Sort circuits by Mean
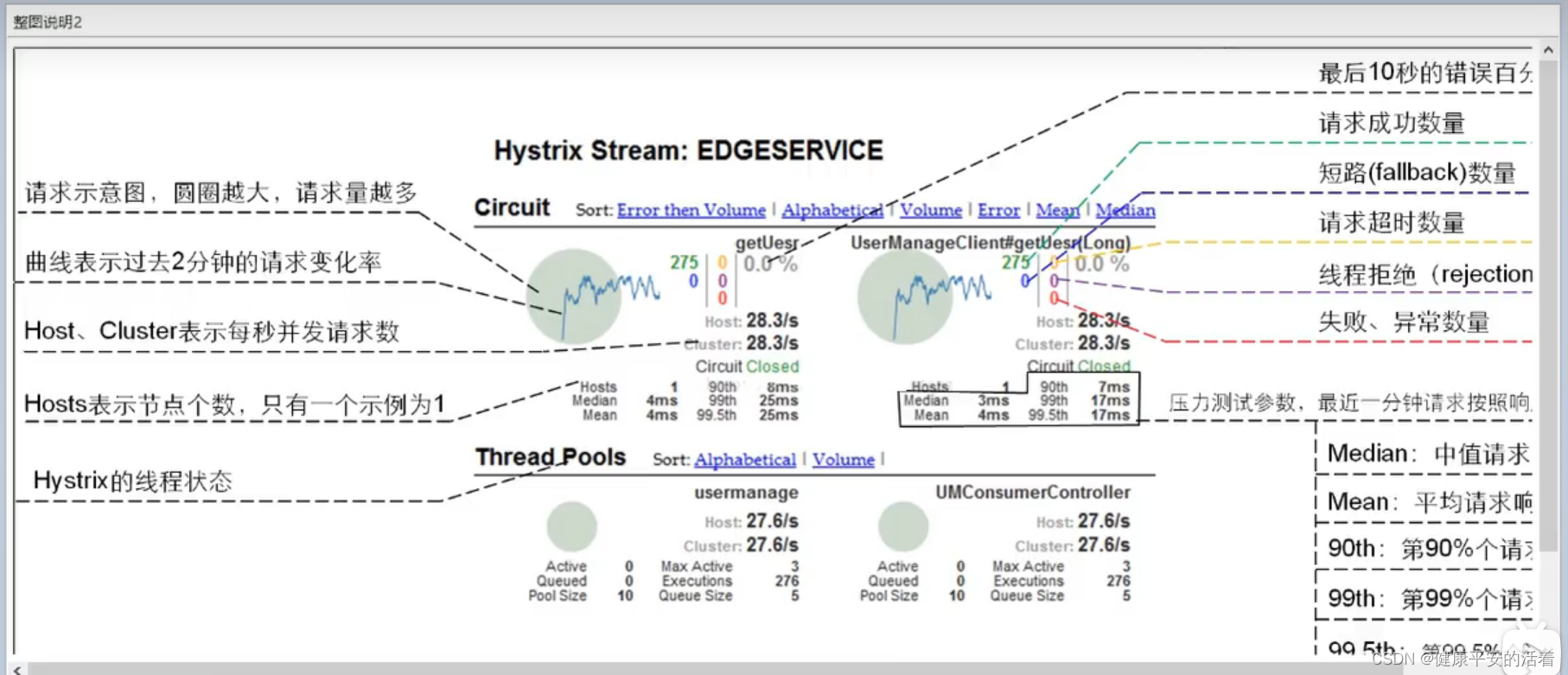 pos(1058,210)
